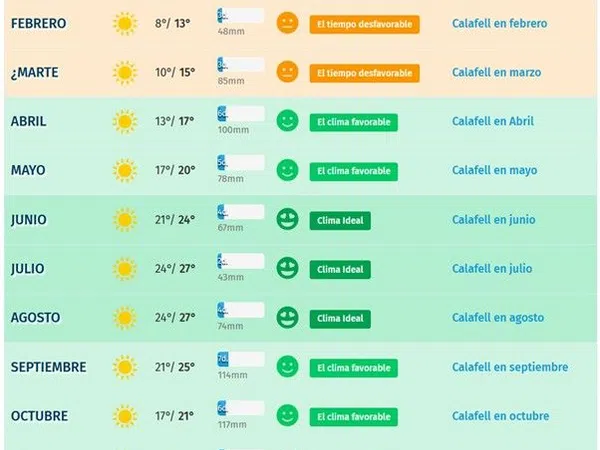This screenshot has width=600, height=450.
Task: Click the sun icon beside JUNIO
Action: (x=124, y=219)
